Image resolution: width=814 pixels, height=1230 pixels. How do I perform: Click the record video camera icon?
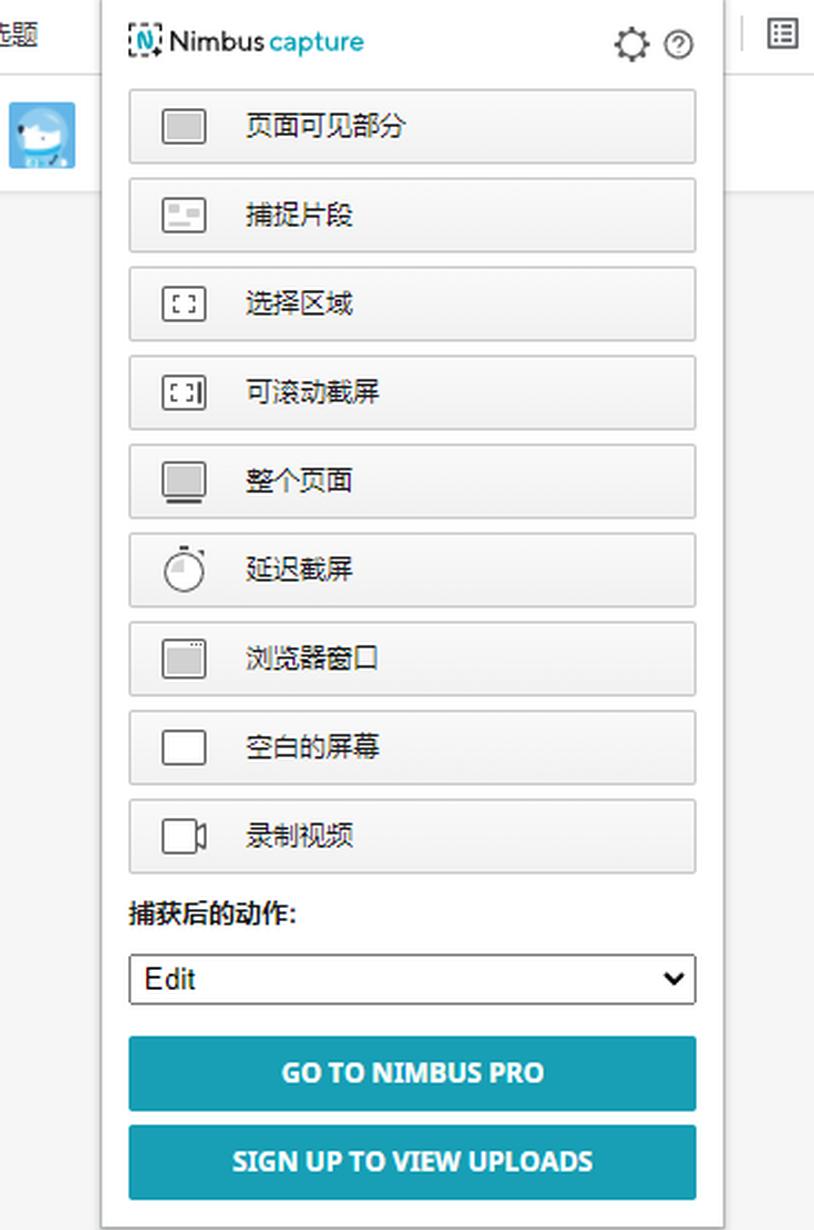(x=184, y=836)
